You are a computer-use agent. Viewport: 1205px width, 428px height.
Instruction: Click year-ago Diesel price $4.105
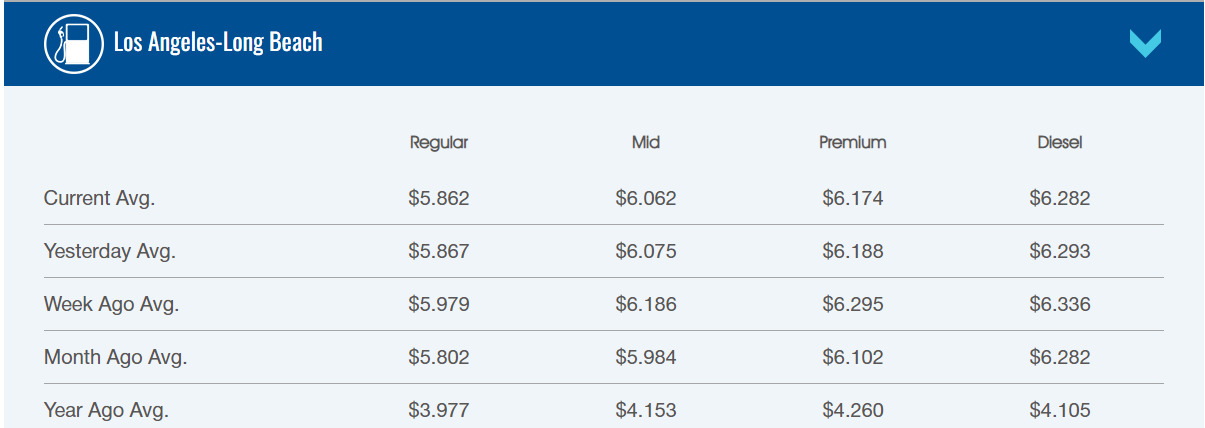pyautogui.click(x=1060, y=410)
